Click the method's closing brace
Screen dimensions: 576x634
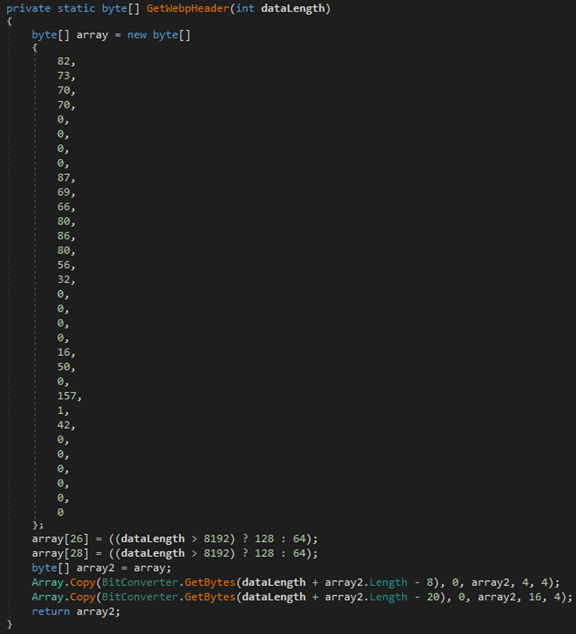tap(9, 625)
